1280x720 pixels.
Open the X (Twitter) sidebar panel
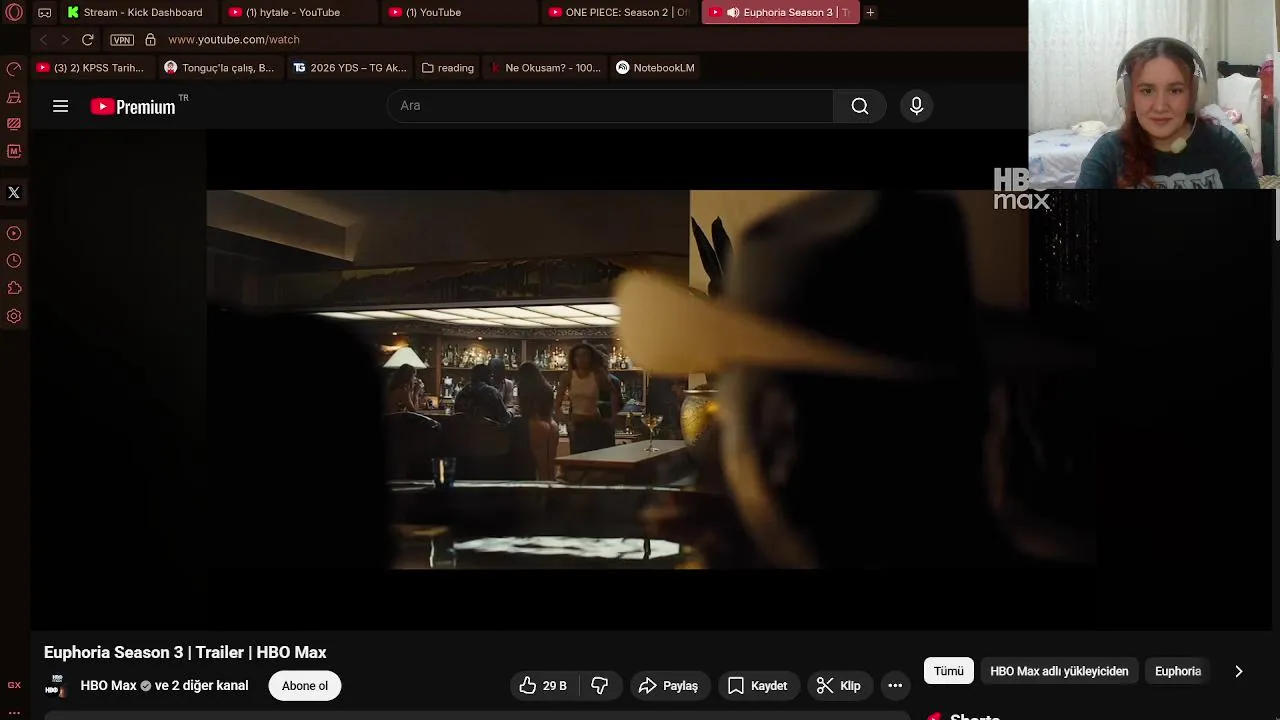point(14,192)
